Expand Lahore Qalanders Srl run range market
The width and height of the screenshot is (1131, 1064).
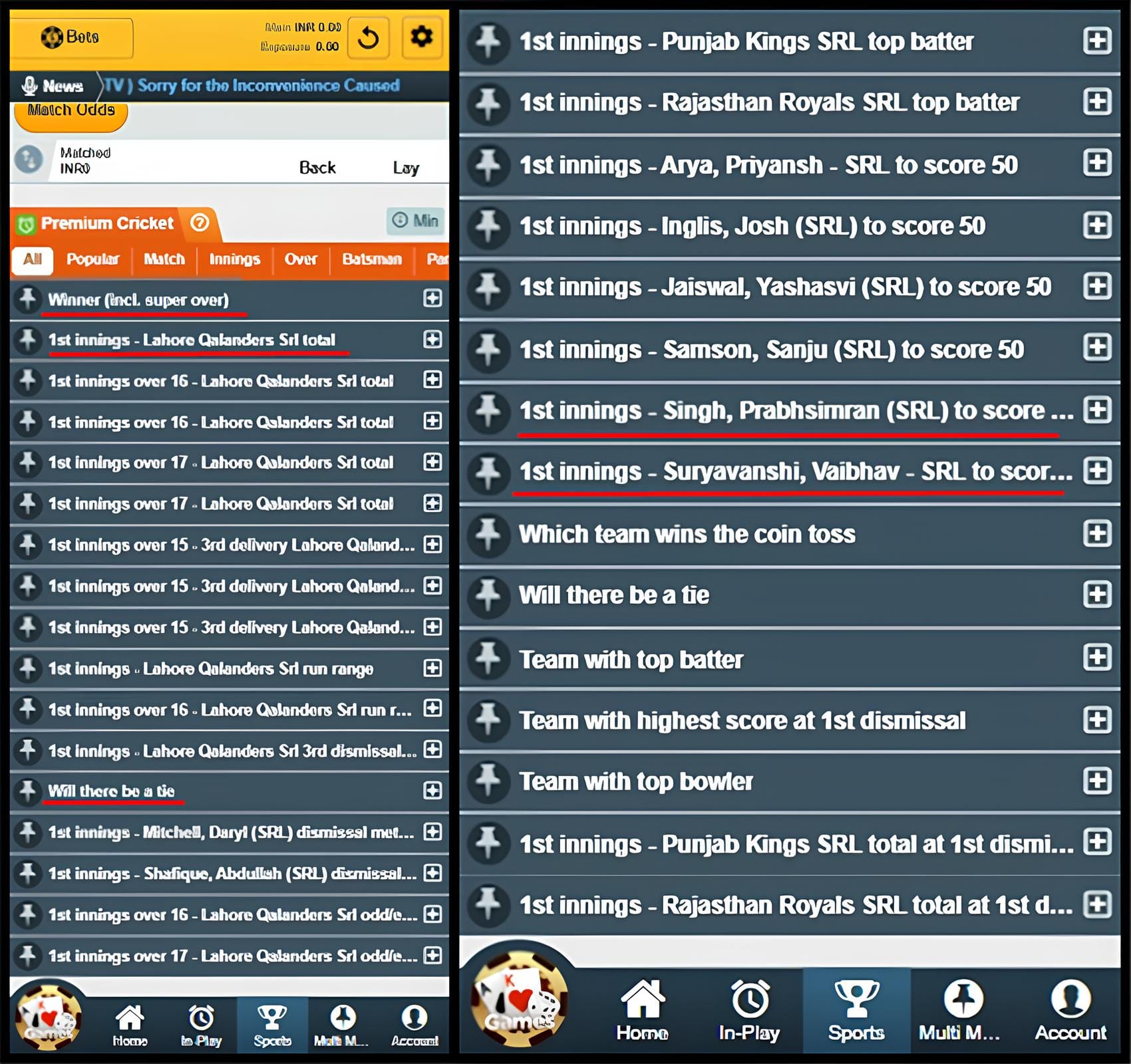(432, 668)
